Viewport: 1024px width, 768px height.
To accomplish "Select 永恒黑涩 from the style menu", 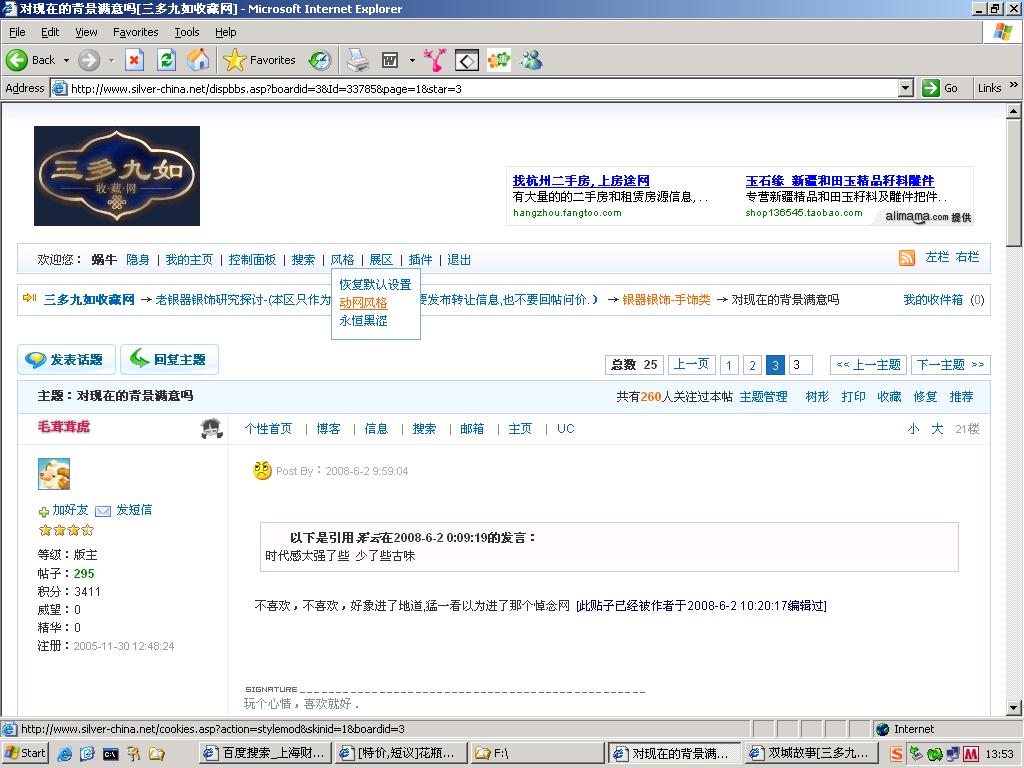I will pos(363,321).
